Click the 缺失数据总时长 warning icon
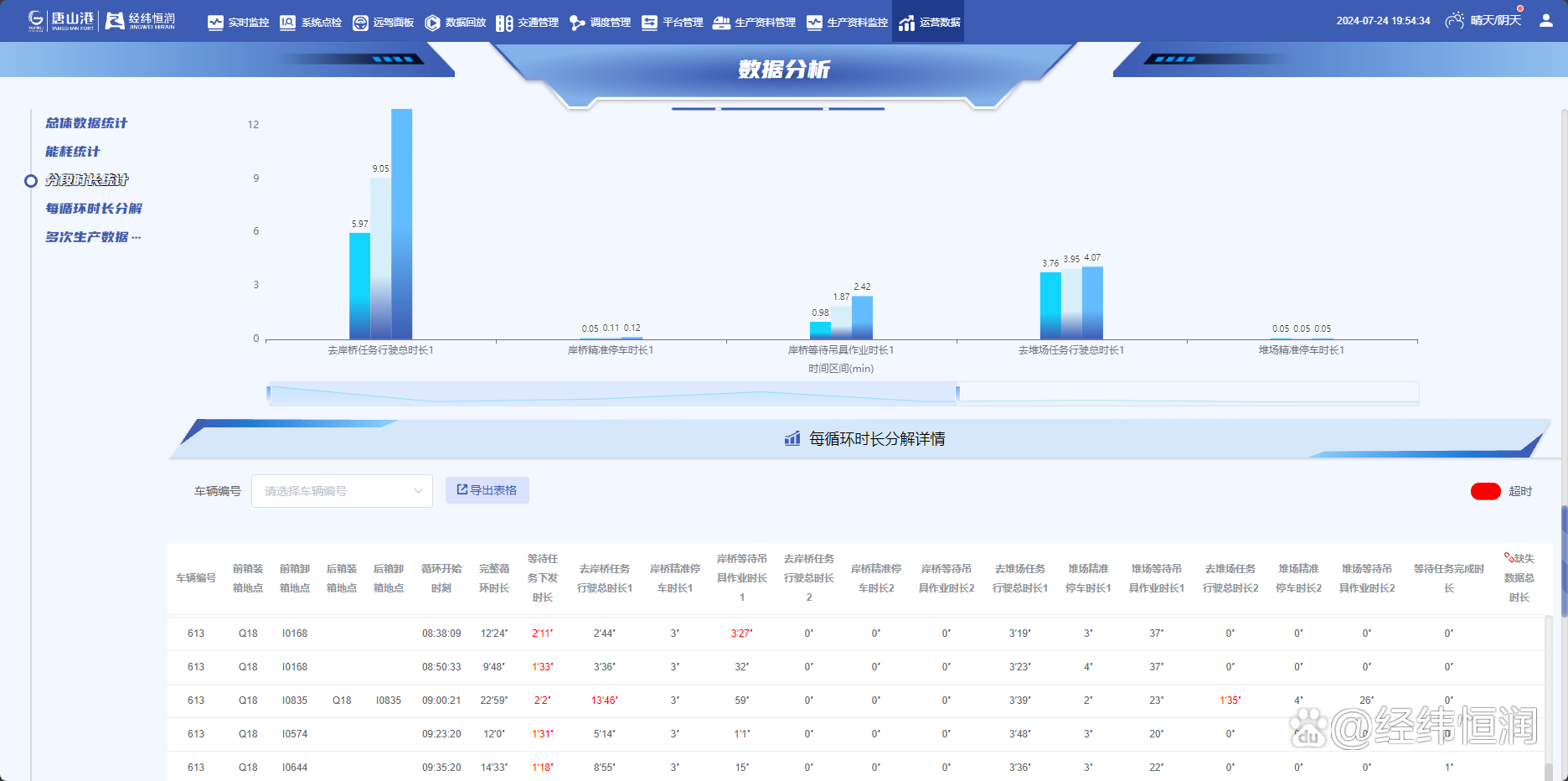1568x781 pixels. (1509, 557)
